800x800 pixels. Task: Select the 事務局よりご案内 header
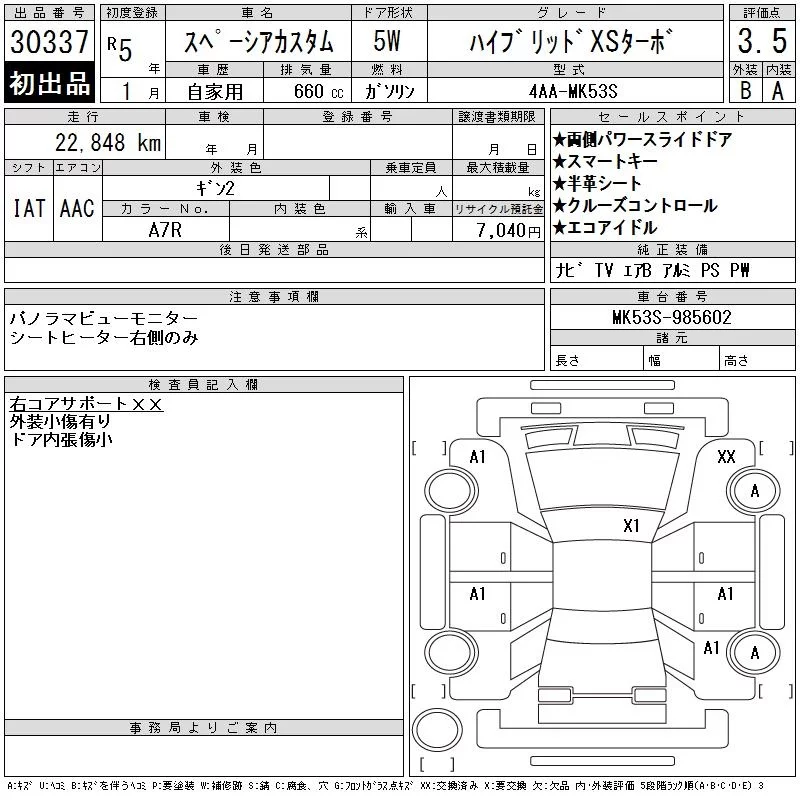click(203, 728)
